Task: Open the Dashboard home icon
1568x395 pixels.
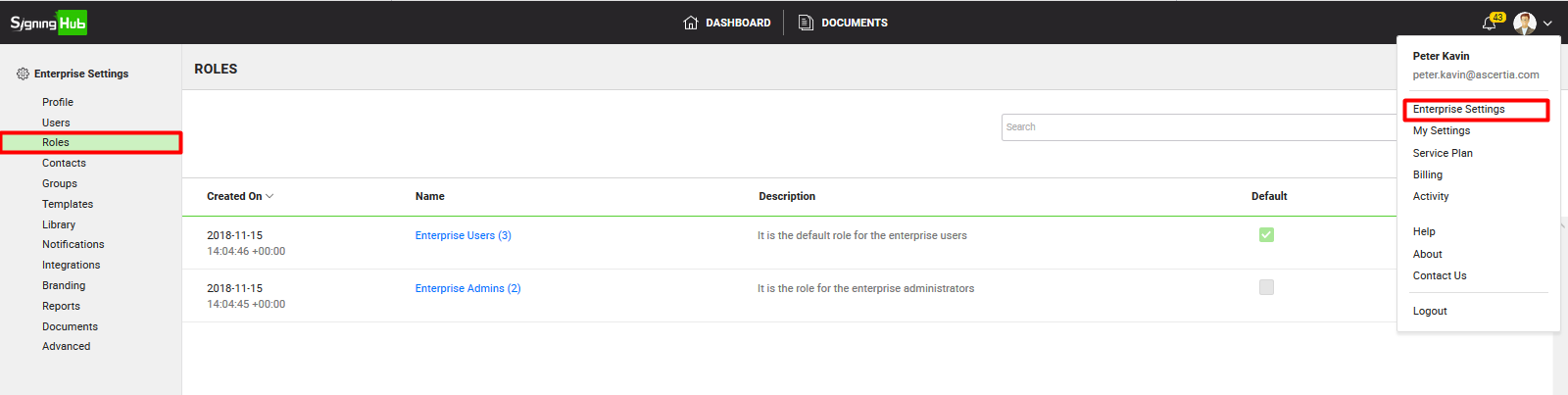Action: (691, 23)
